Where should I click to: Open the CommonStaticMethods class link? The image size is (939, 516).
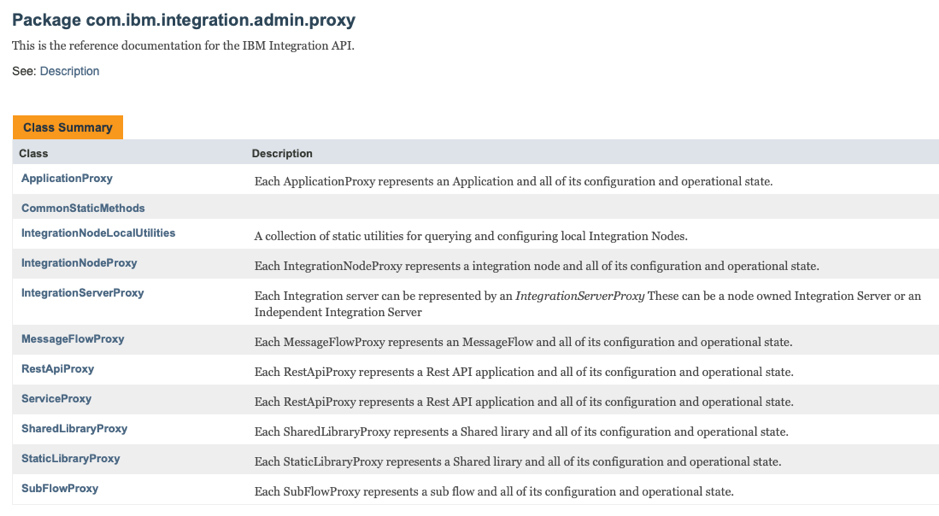click(83, 208)
